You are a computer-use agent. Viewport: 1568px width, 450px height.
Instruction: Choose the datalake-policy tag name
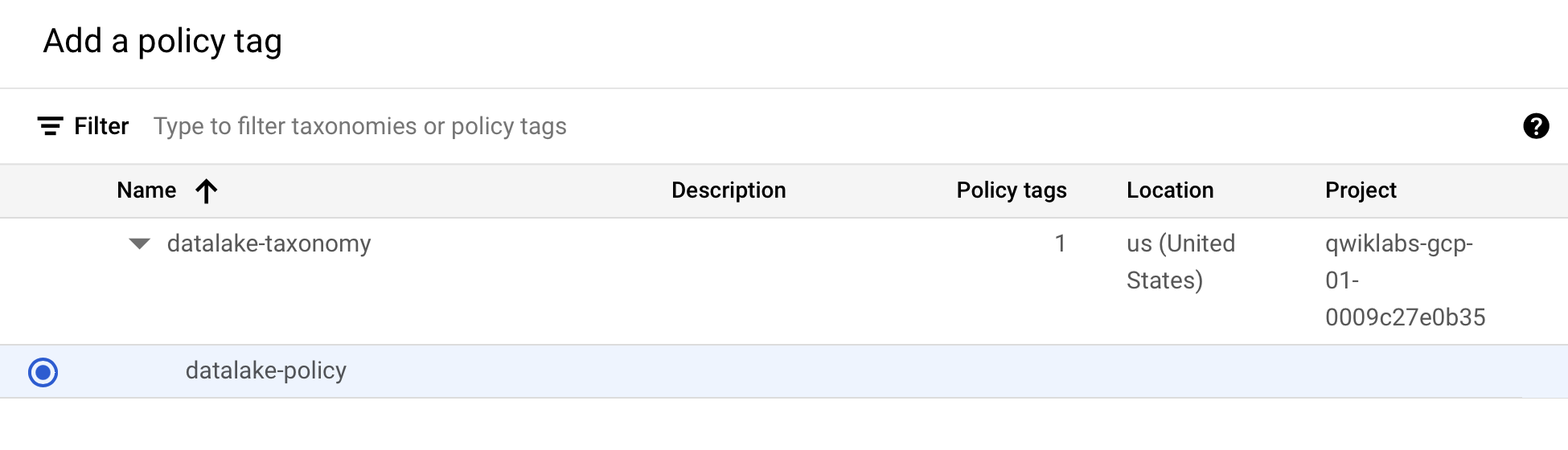pyautogui.click(x=266, y=370)
